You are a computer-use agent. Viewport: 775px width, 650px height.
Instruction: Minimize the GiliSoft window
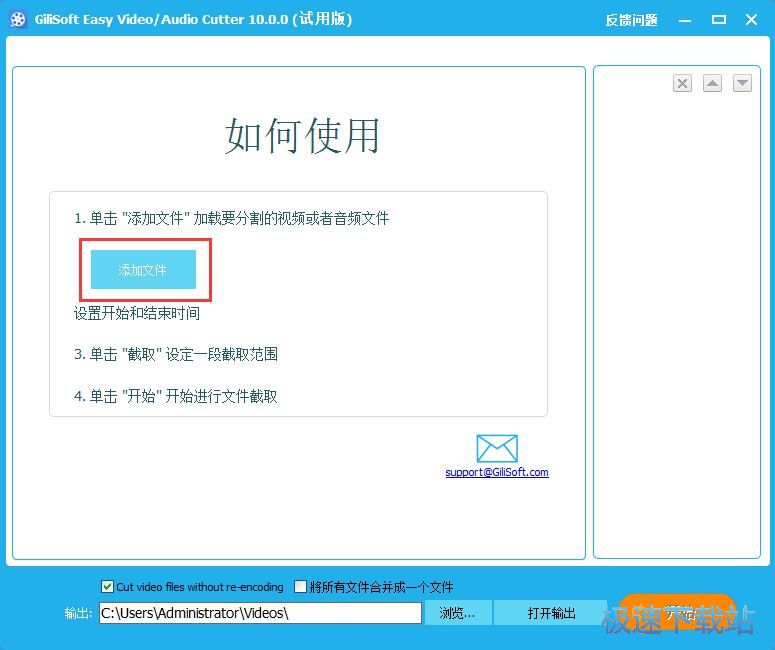point(686,20)
